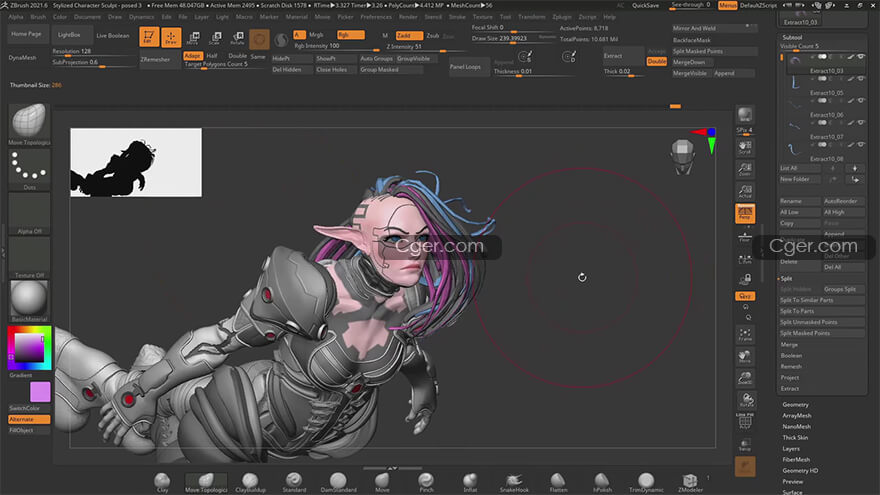This screenshot has height=495, width=880.
Task: Toggle the Transp transparency button
Action: click(745, 444)
